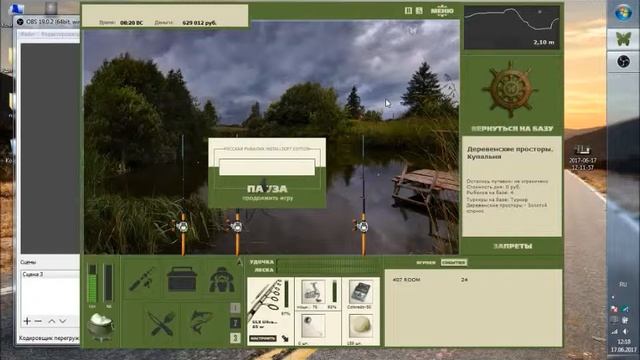Select the fishing line spool slot
Screen dimensions: 640x360
[x=360, y=292]
